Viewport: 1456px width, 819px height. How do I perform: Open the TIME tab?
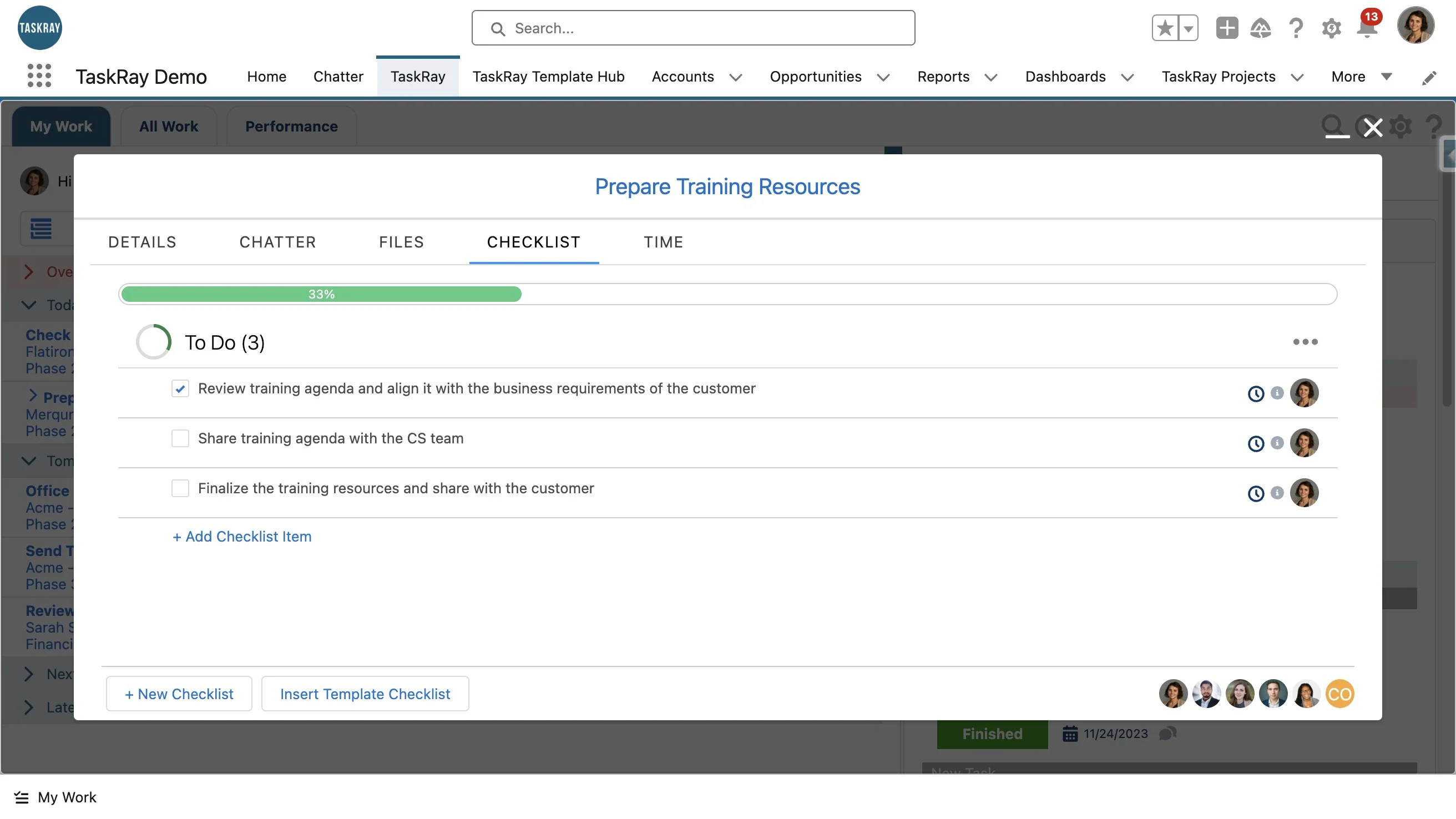(x=663, y=242)
